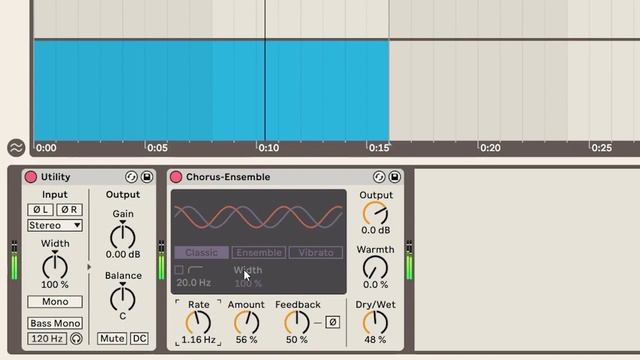The image size is (640, 360).
Task: Toggle the DC filter button
Action: point(139,338)
